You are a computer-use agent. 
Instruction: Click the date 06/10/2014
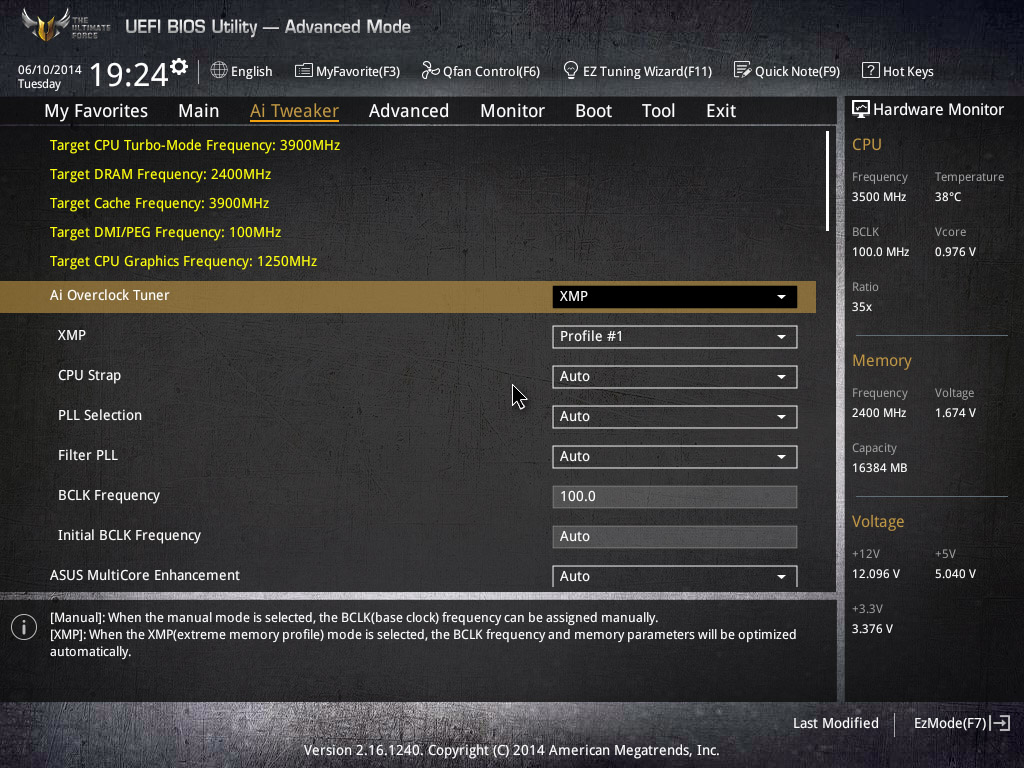tap(50, 69)
